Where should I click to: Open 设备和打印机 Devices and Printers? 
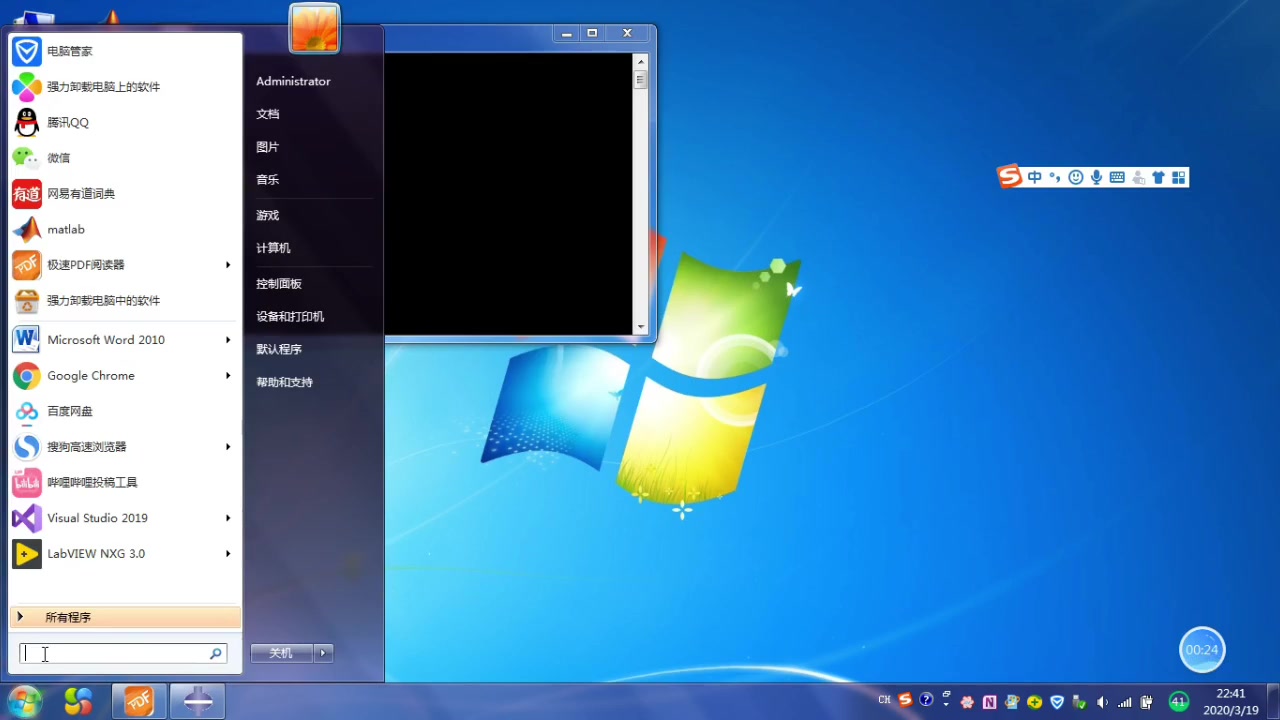coord(290,317)
